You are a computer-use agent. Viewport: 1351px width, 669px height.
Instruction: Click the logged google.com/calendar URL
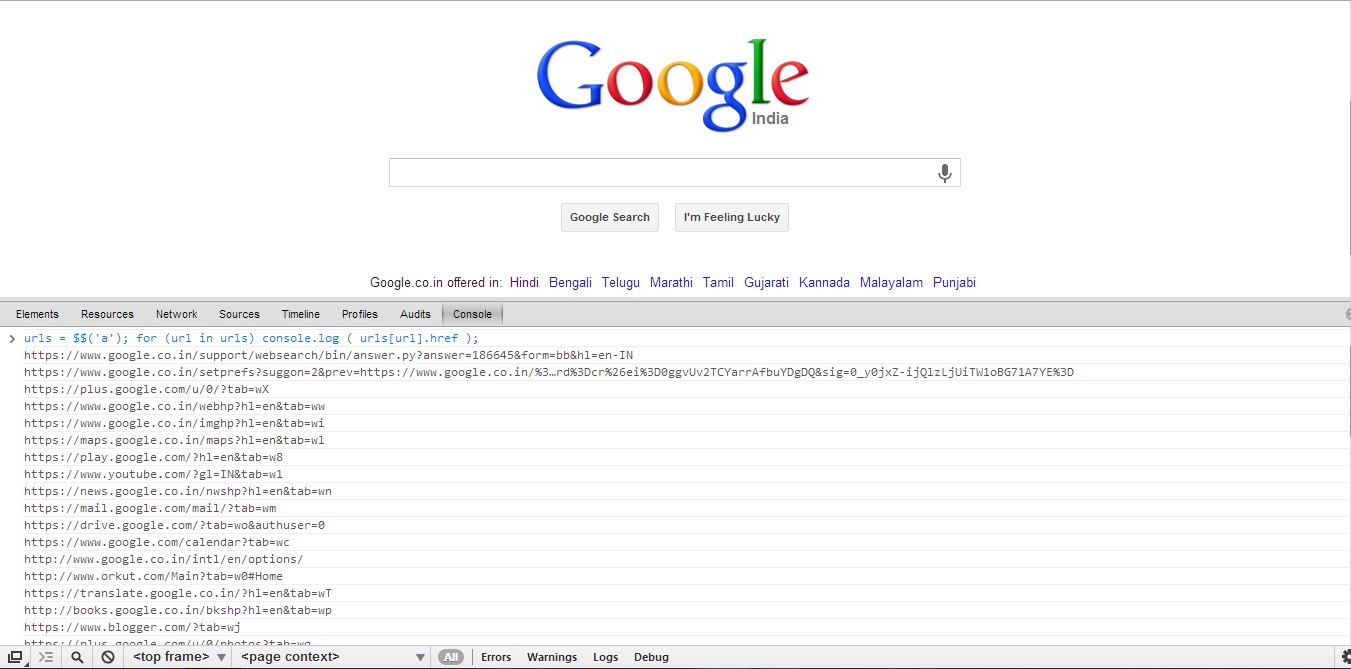pyautogui.click(x=157, y=542)
